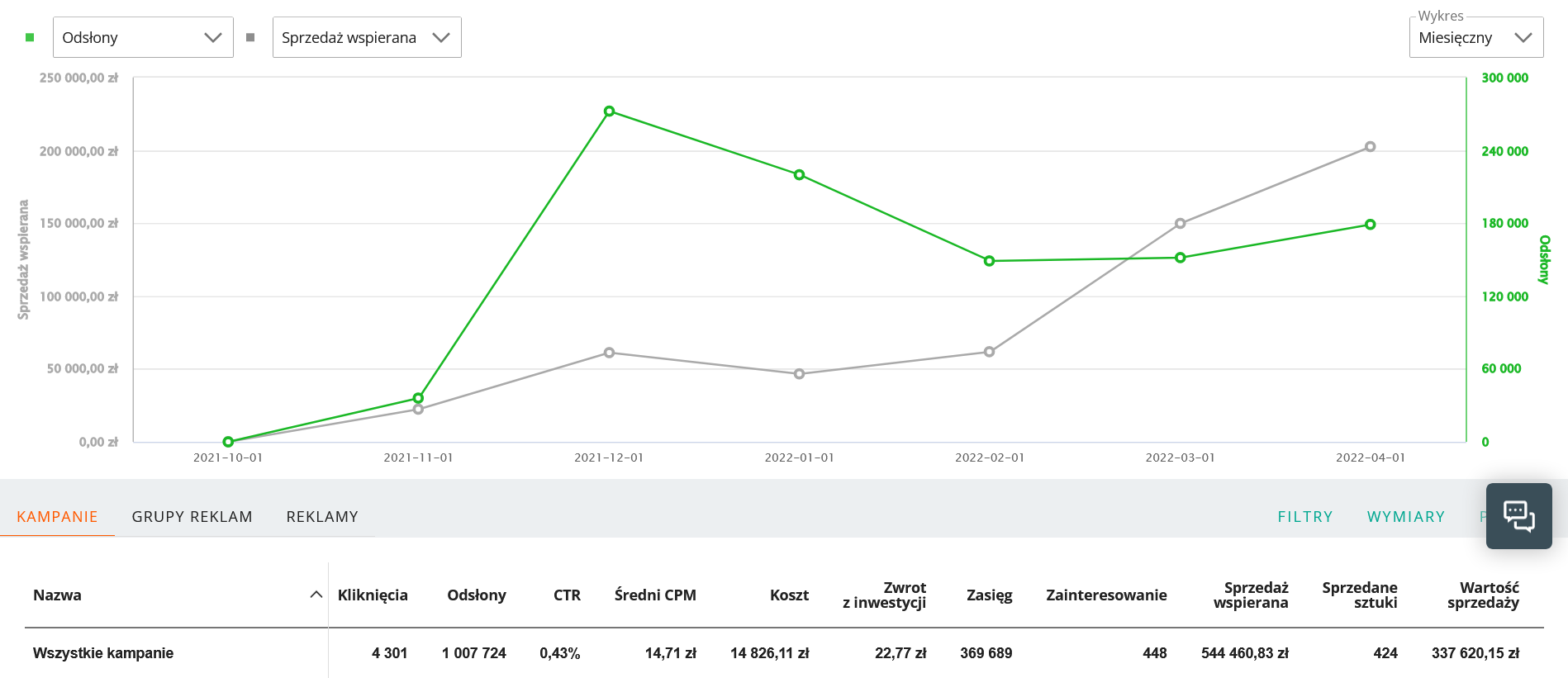Expand the Miesięczny chart interval dropdown

1475,37
